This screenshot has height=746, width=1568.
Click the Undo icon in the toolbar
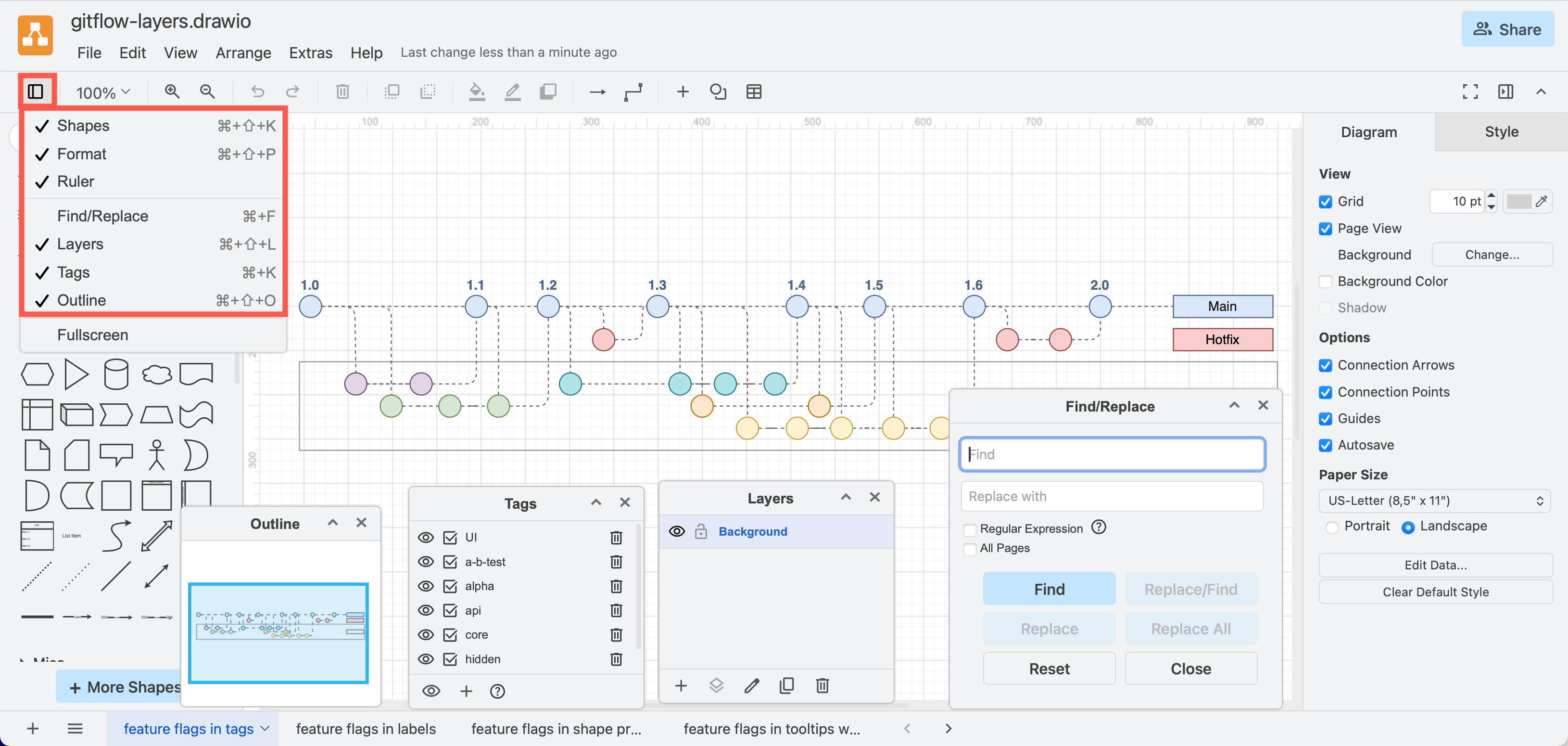click(257, 91)
